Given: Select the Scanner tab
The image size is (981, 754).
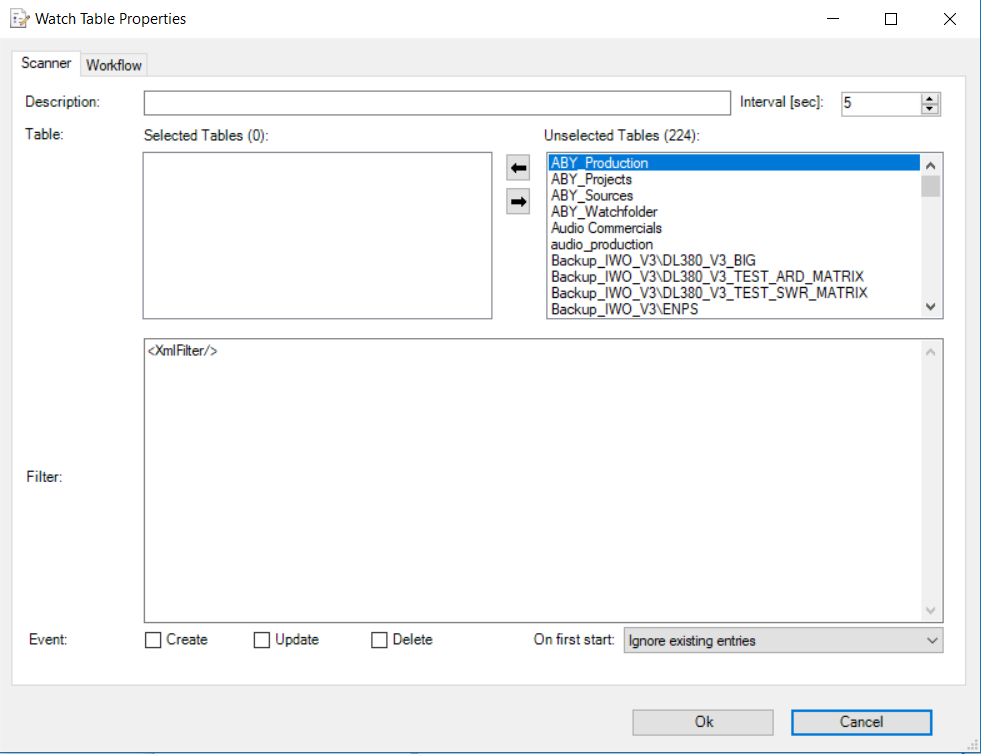Looking at the screenshot, I should click(x=46, y=63).
